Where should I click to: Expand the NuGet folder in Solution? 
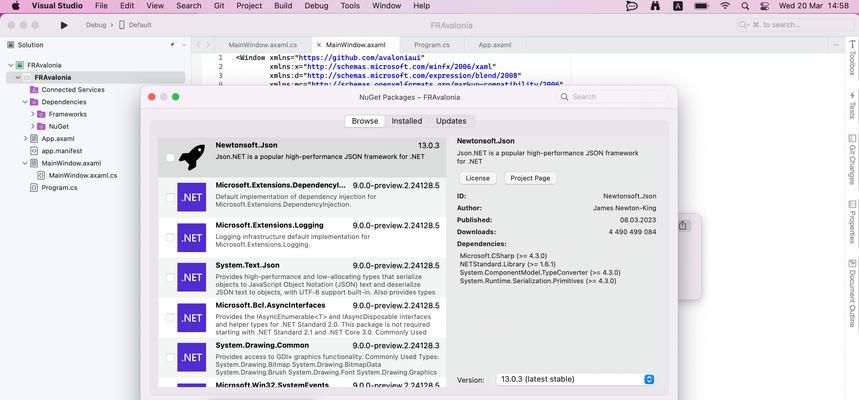tap(32, 127)
